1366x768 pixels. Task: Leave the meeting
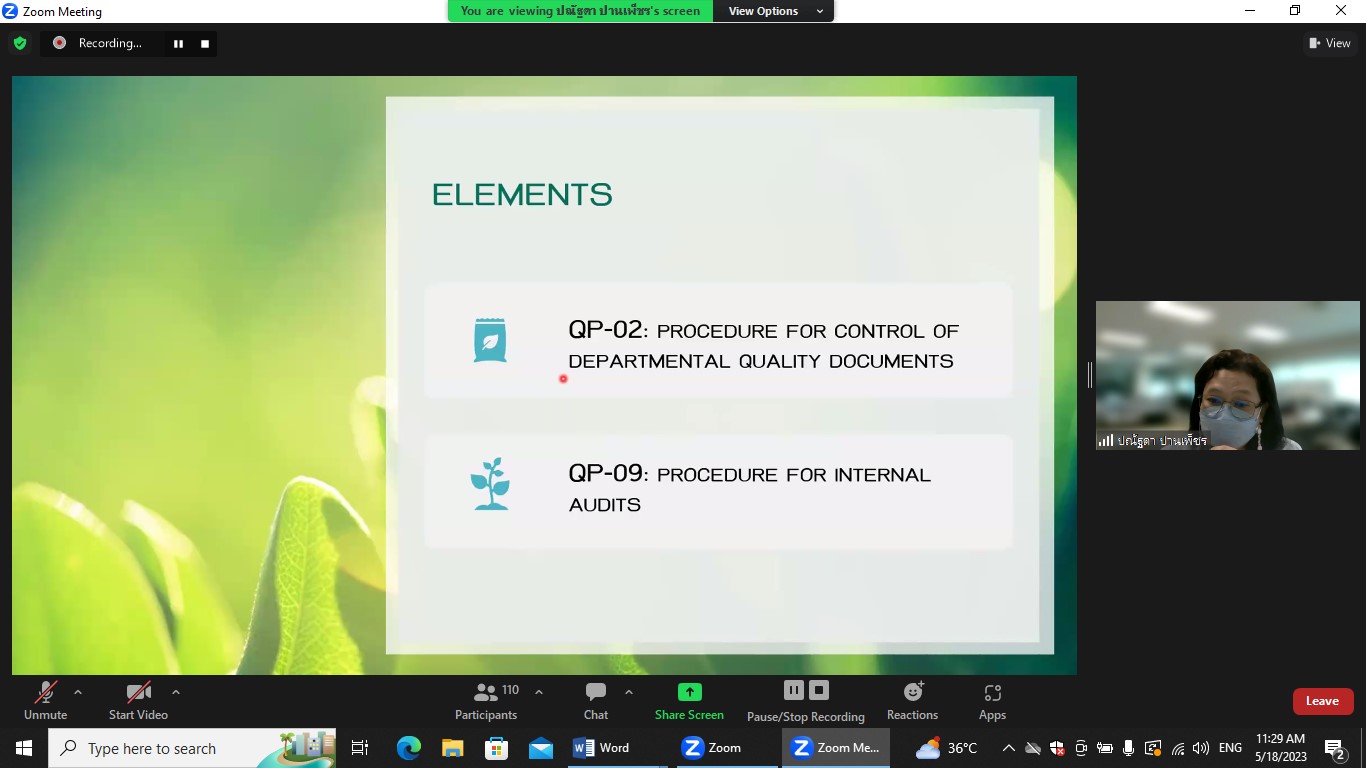click(1322, 701)
